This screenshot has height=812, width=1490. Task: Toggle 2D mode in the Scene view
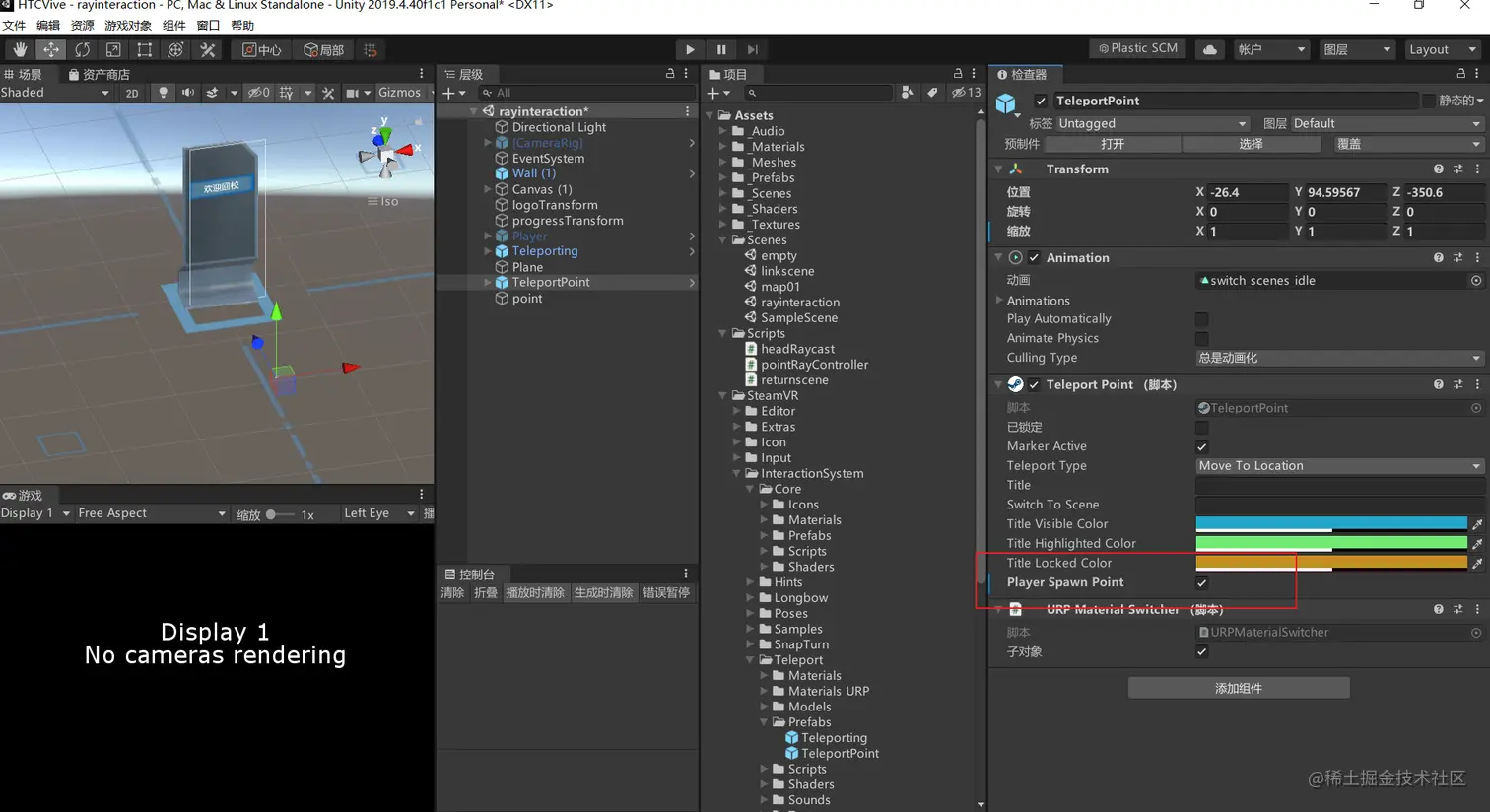(x=132, y=93)
